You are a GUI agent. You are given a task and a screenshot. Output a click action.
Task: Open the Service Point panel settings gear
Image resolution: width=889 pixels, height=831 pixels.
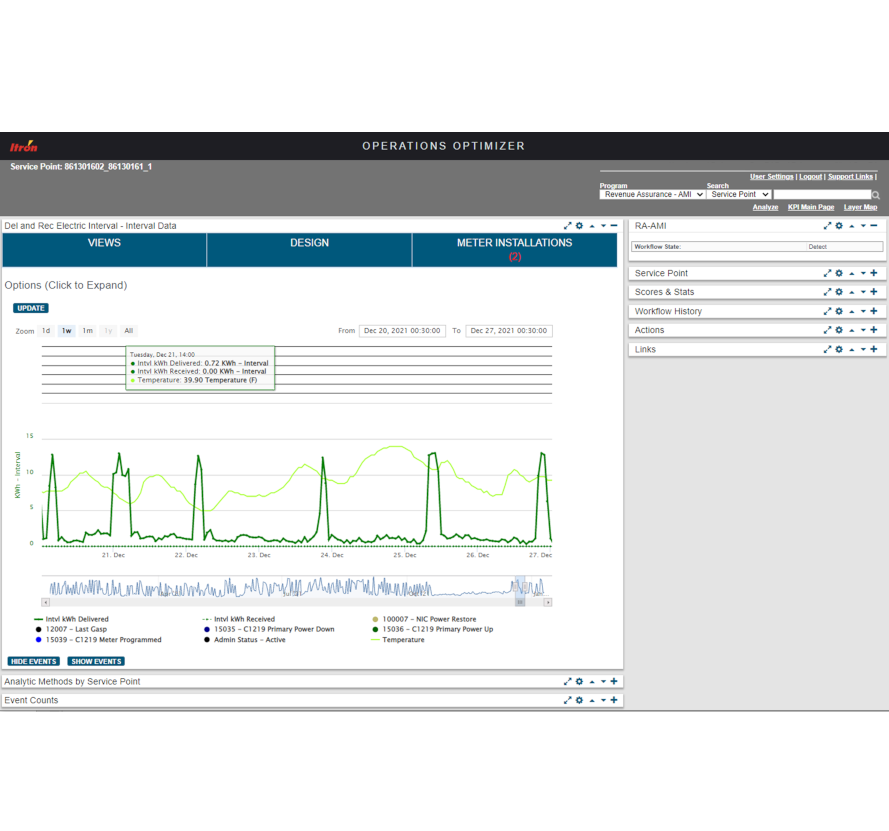coord(839,272)
